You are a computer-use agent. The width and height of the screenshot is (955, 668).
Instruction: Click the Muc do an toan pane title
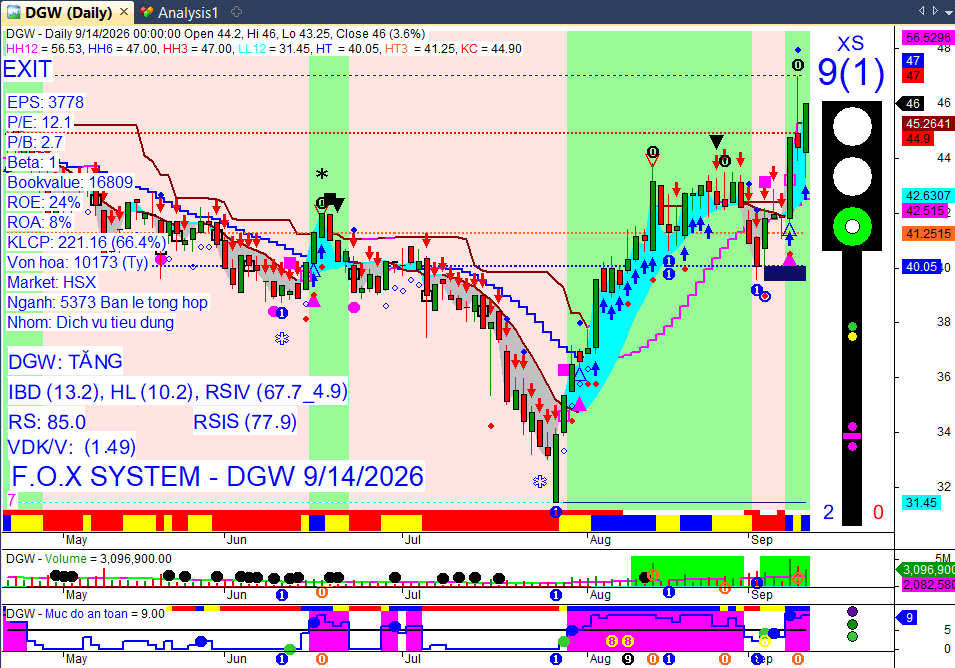(86, 614)
